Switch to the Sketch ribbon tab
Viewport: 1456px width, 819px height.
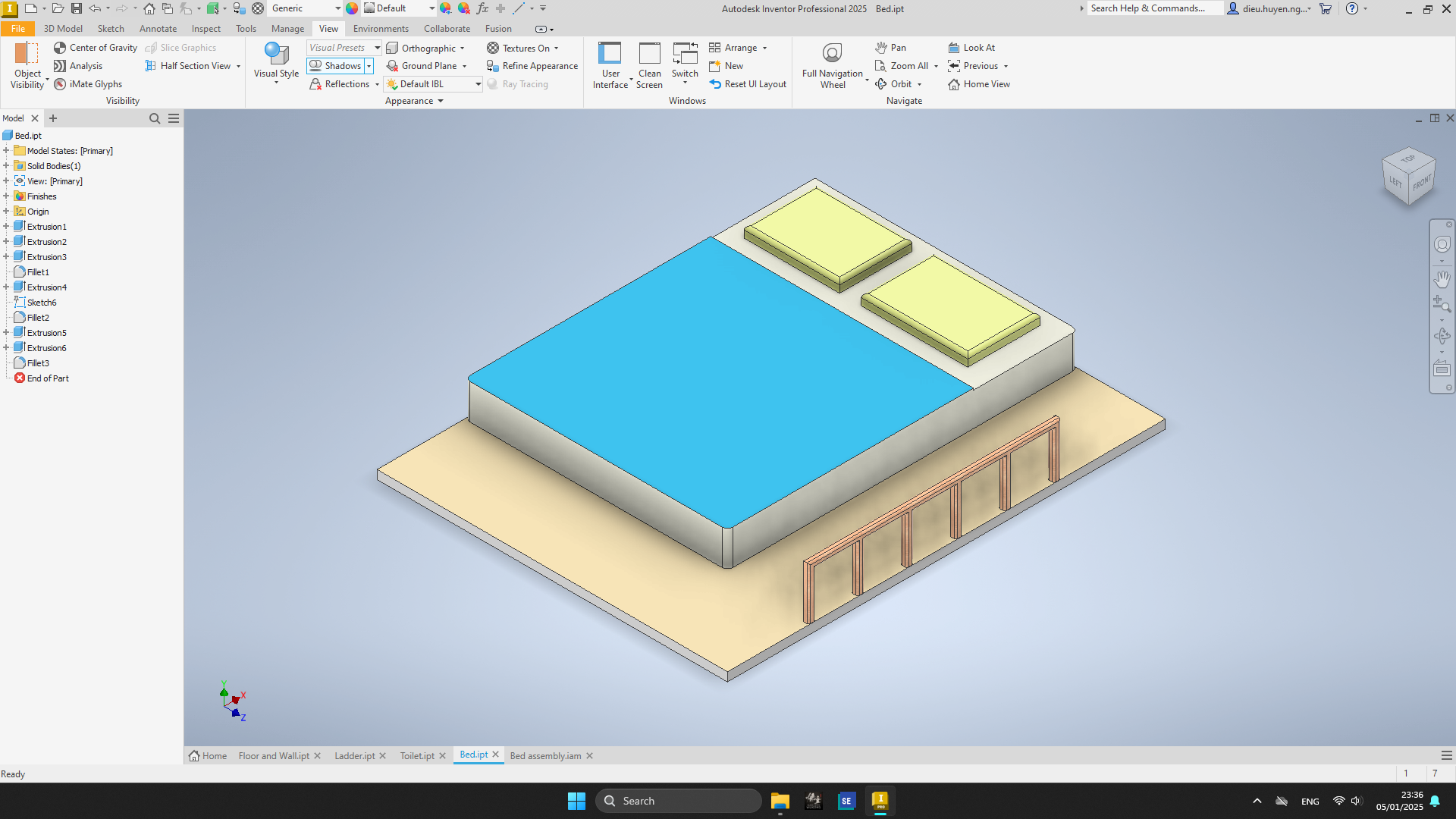tap(111, 29)
